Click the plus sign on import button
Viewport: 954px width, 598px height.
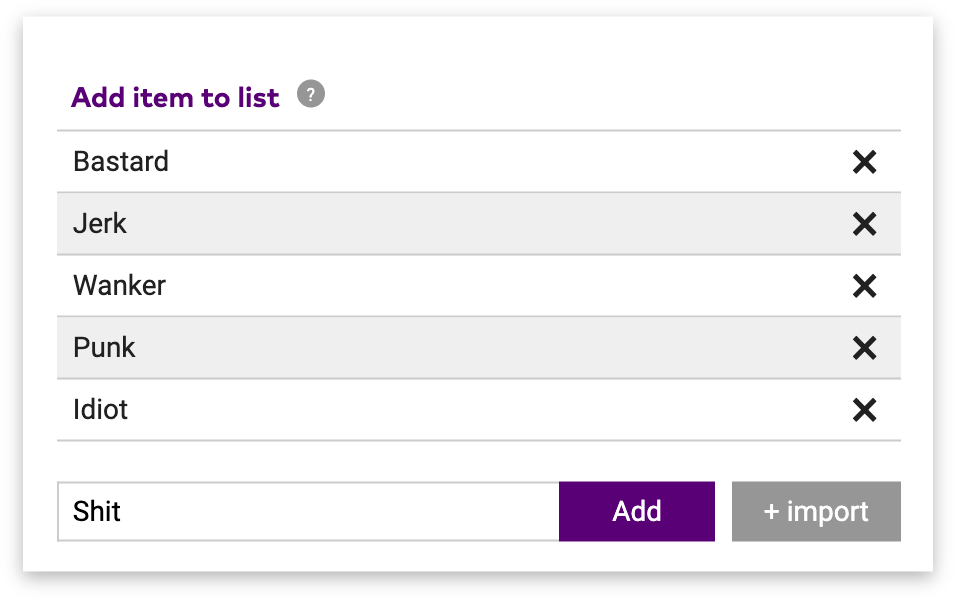(x=771, y=512)
